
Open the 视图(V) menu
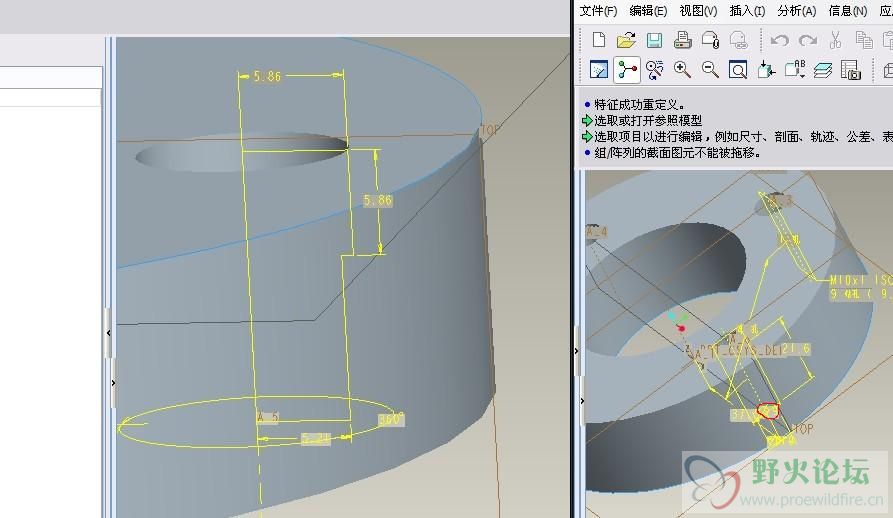[698, 11]
